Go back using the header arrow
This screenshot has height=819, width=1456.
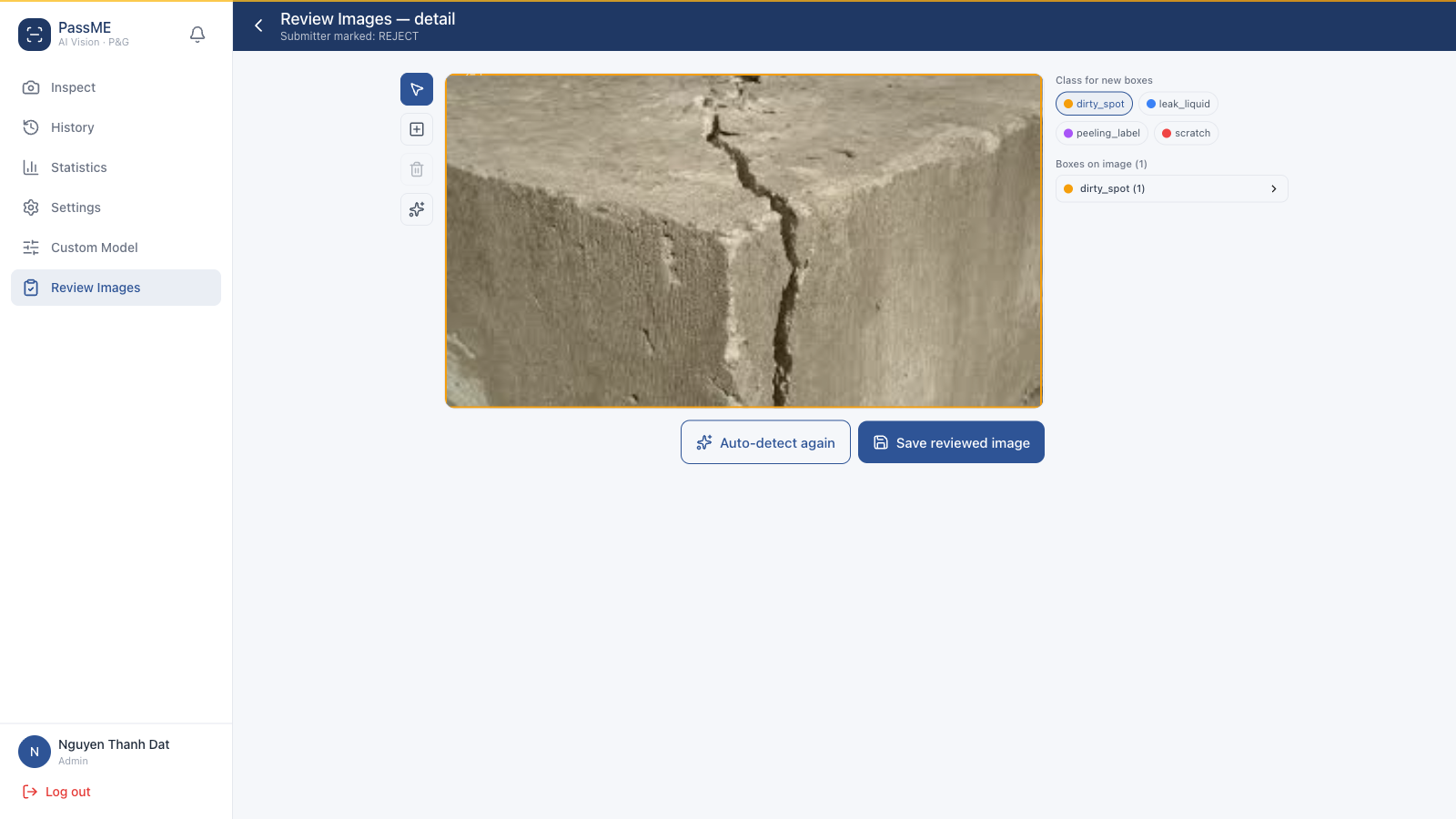click(x=258, y=25)
